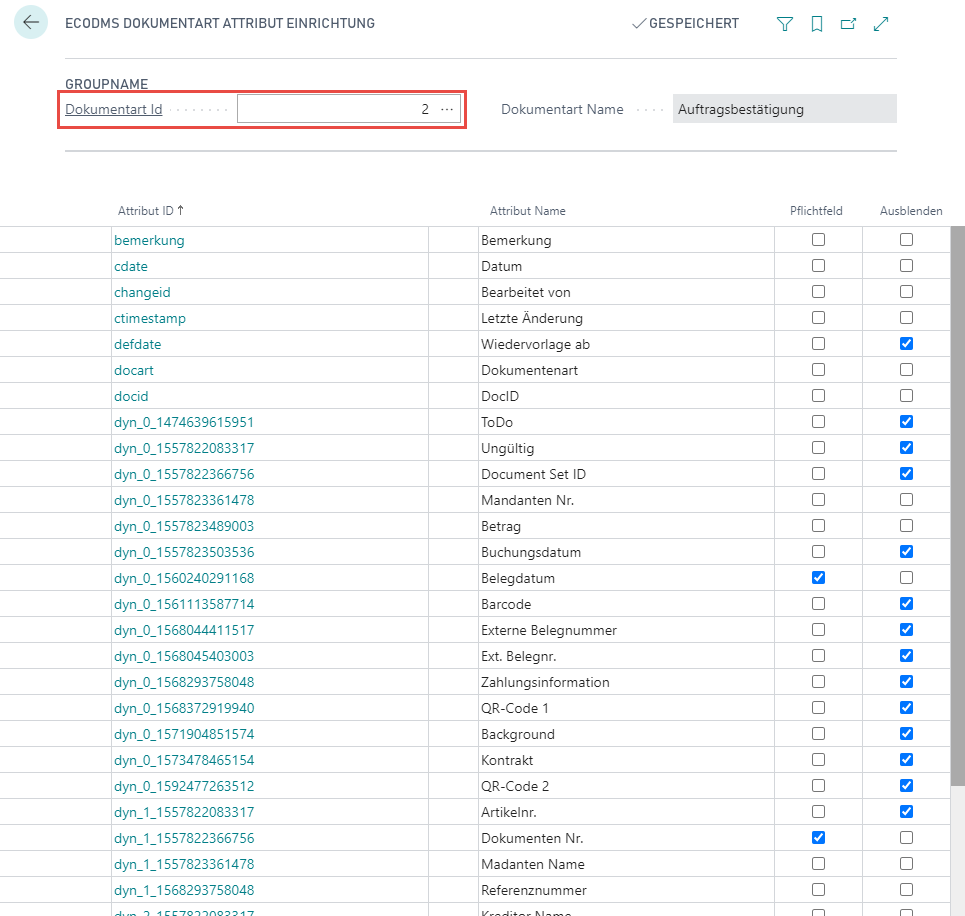The image size is (965, 916).
Task: Select the 'Zahlungsinformation' cell
Action: pyautogui.click(x=626, y=682)
